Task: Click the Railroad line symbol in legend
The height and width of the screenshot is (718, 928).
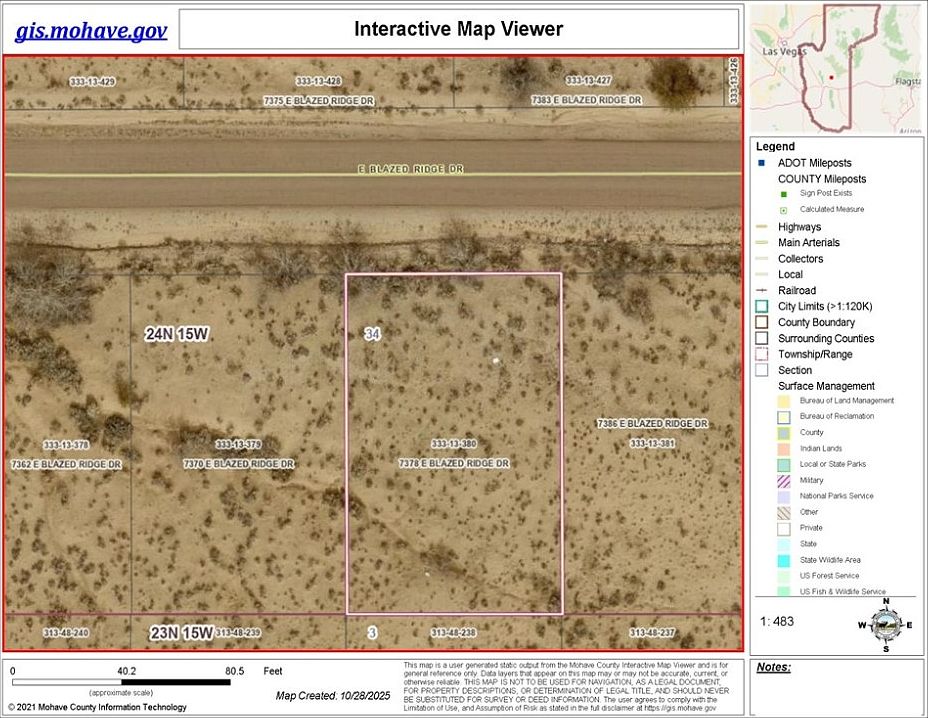Action: [x=761, y=291]
